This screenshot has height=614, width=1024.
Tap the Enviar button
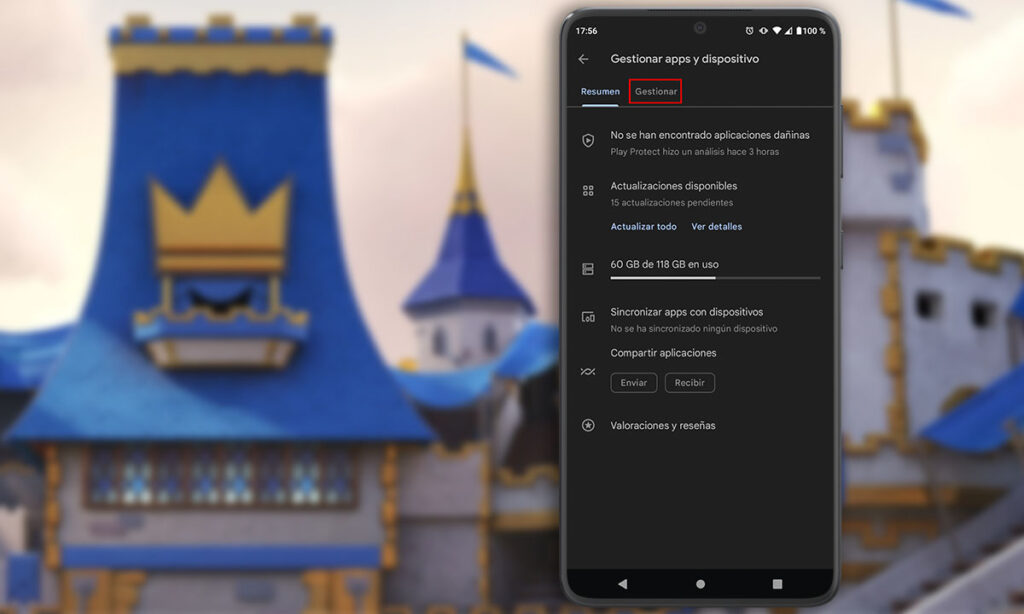[633, 383]
